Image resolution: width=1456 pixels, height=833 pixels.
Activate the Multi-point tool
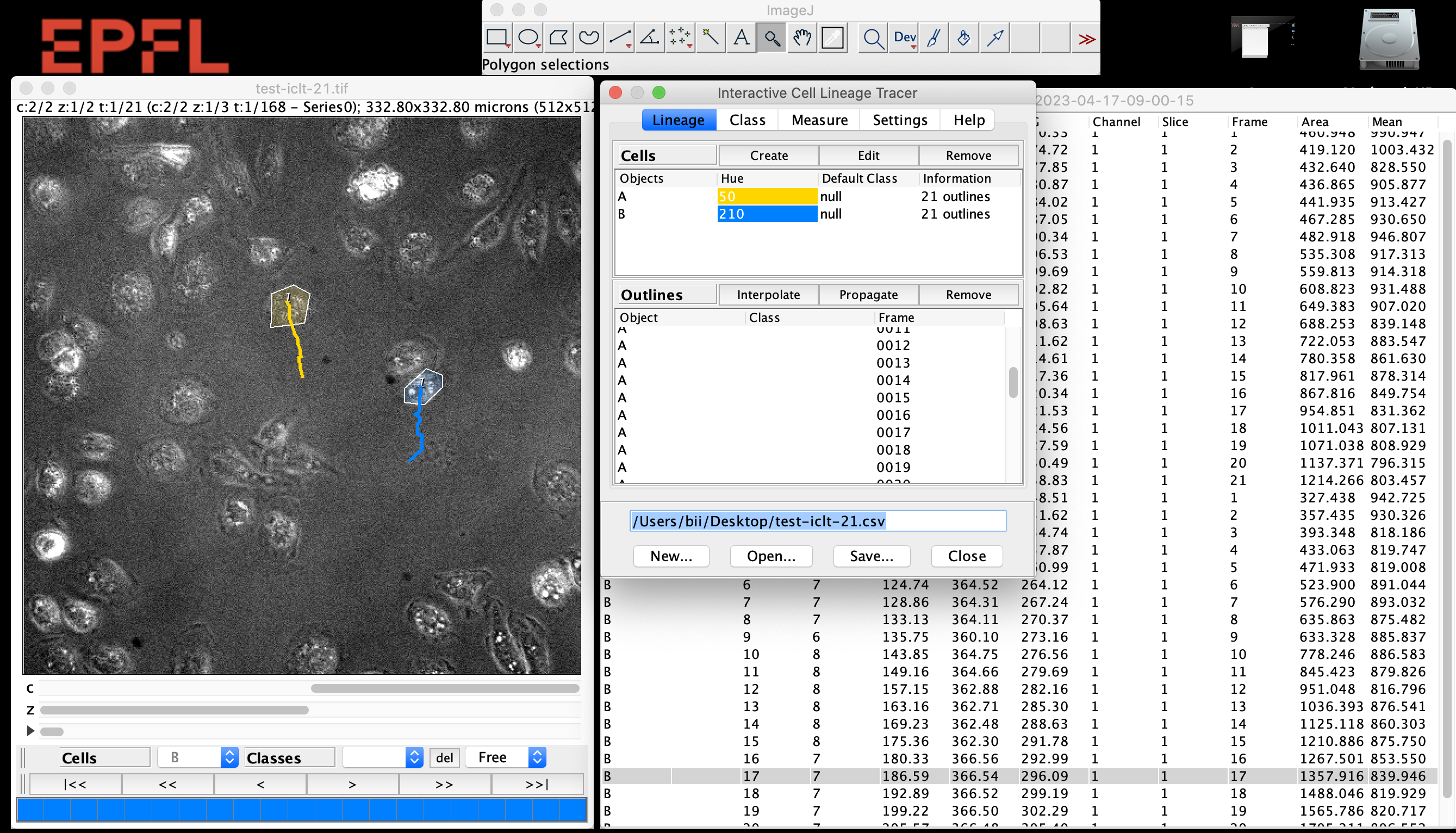click(x=680, y=38)
